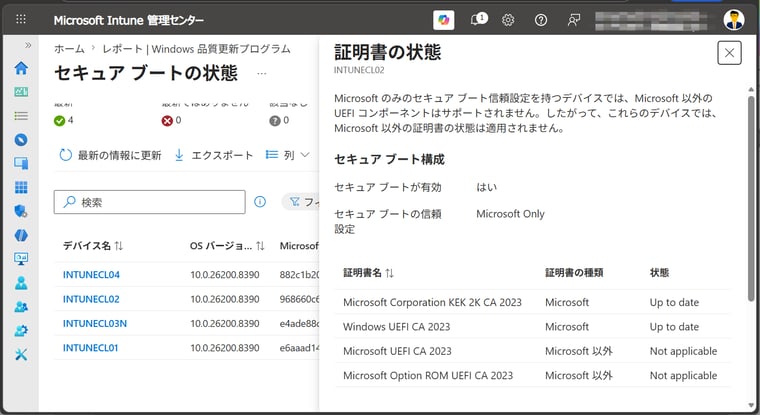
Task: Open the app launcher grid icon
Action: click(21, 19)
